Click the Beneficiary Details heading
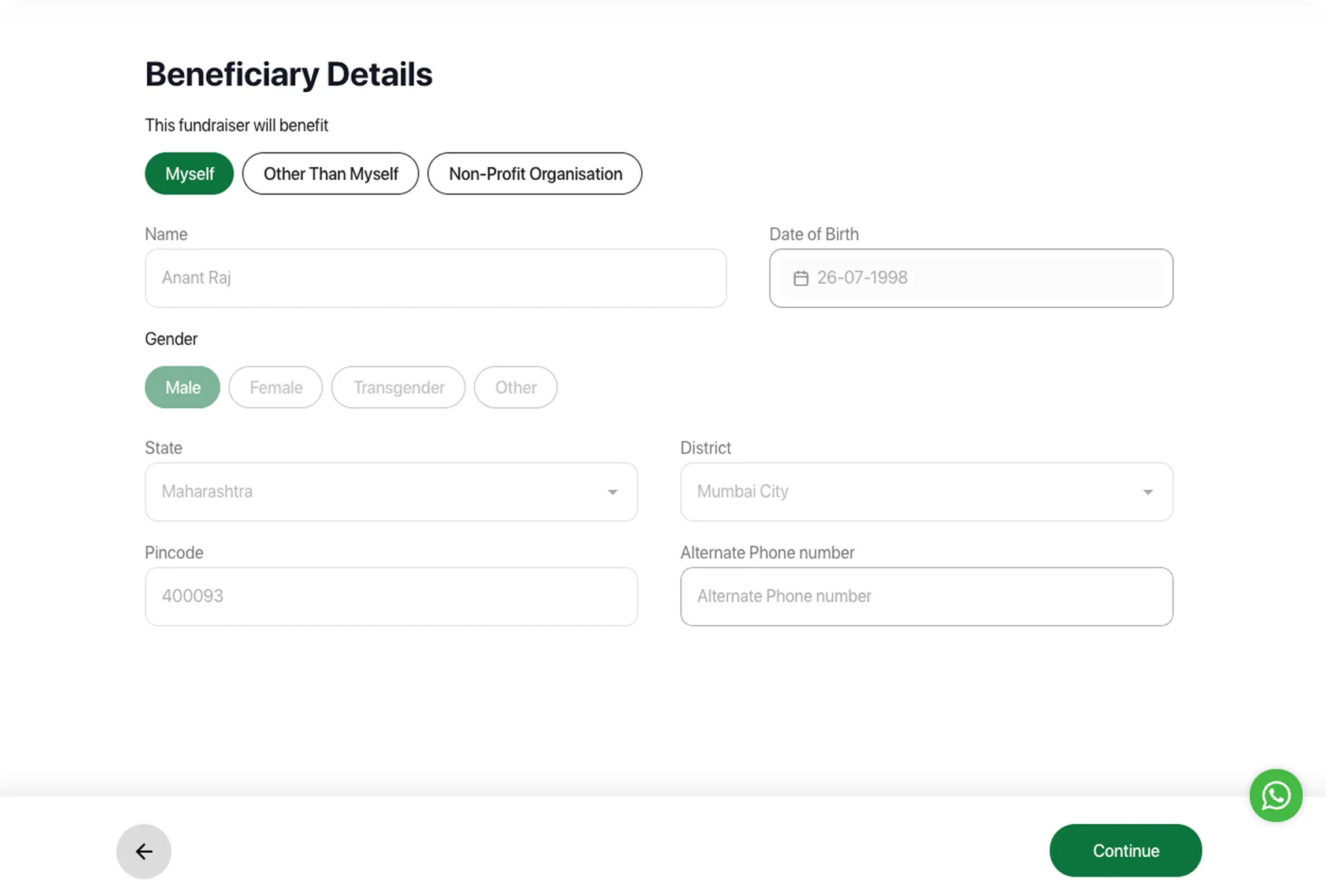 coord(289,74)
